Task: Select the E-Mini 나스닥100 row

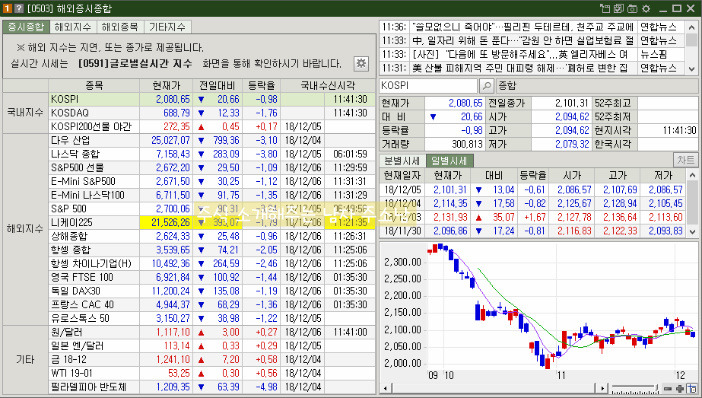Action: pyautogui.click(x=212, y=195)
